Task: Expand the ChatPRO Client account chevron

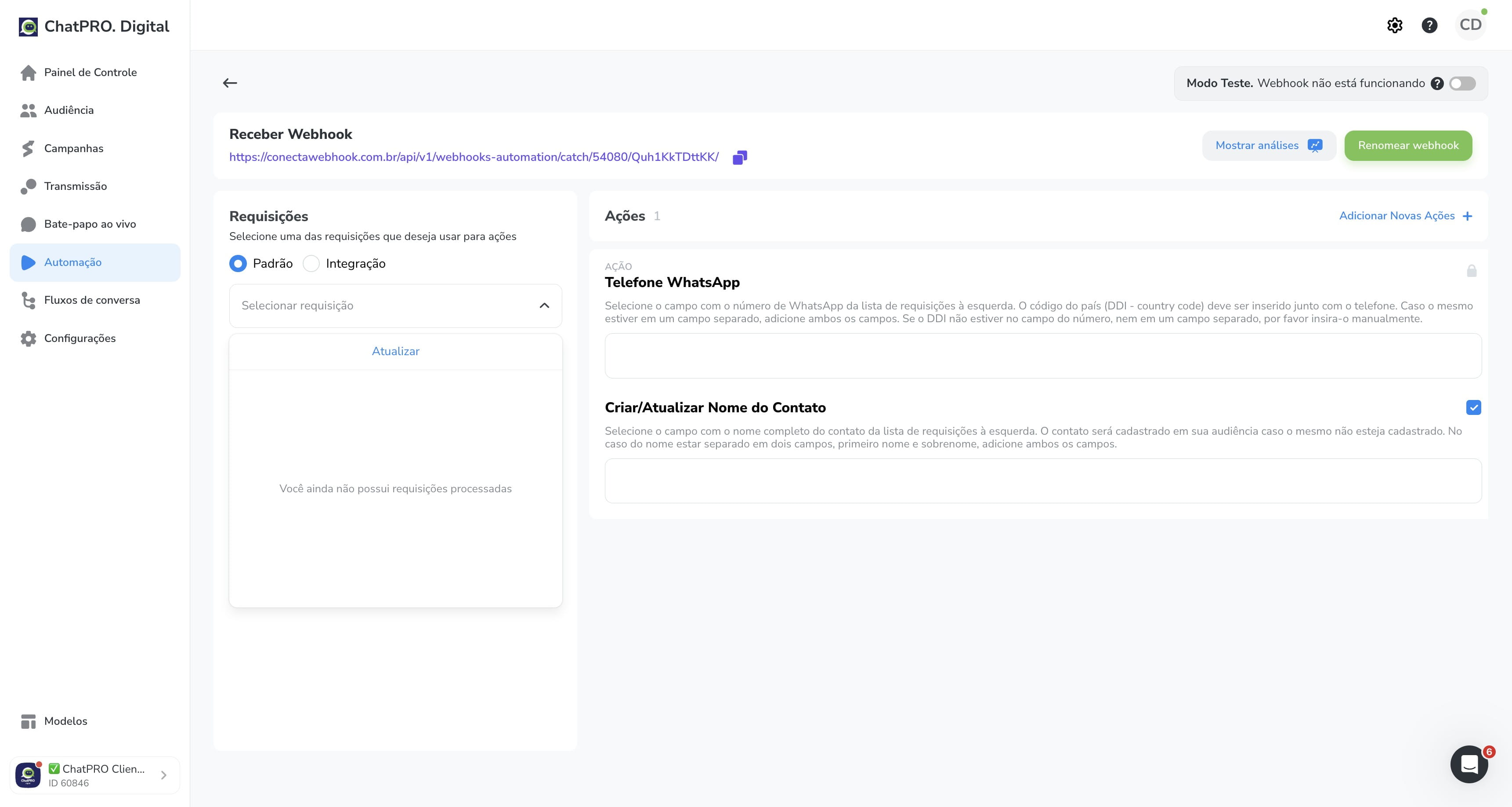Action: [164, 775]
